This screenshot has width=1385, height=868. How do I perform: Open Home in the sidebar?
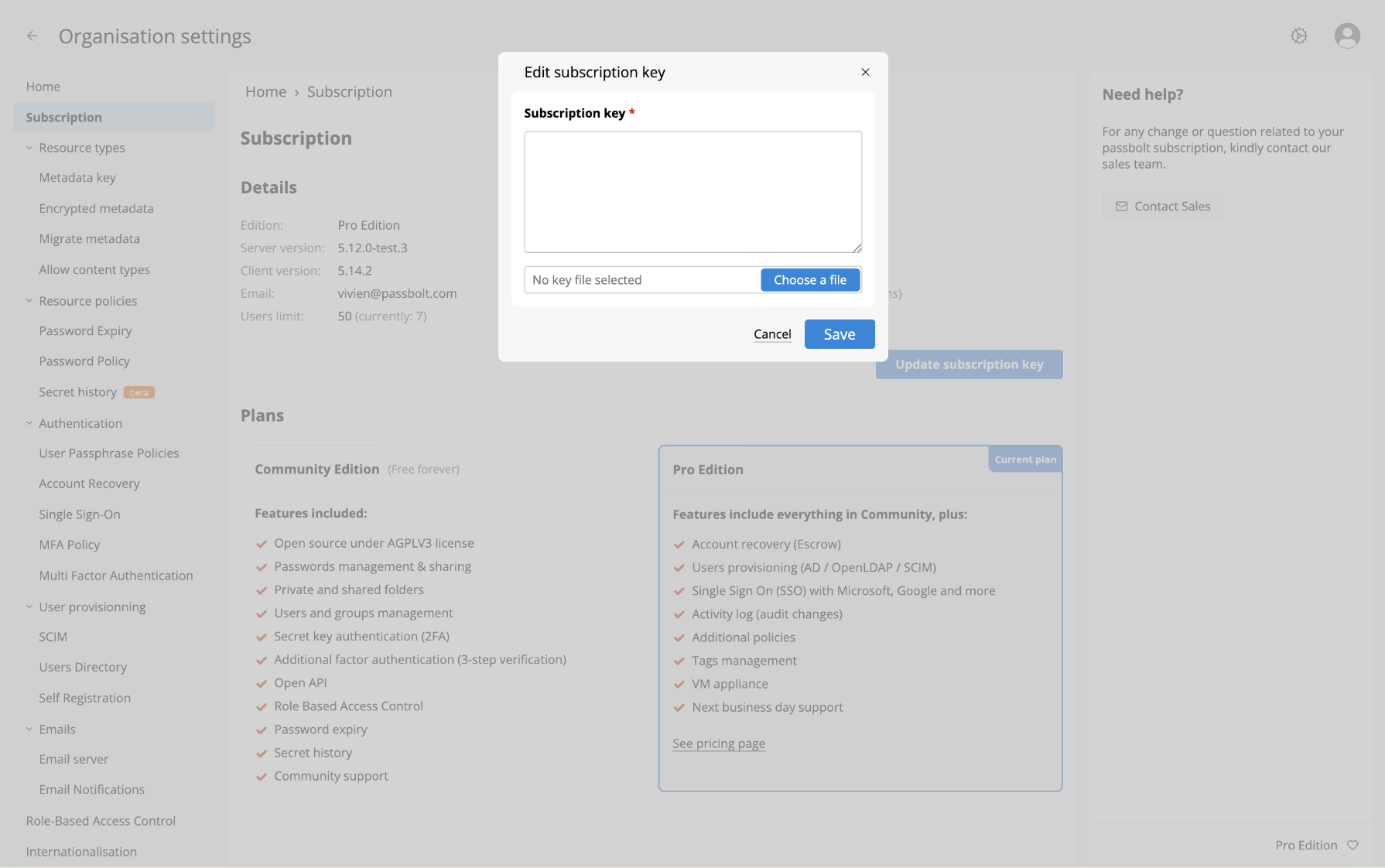point(43,87)
